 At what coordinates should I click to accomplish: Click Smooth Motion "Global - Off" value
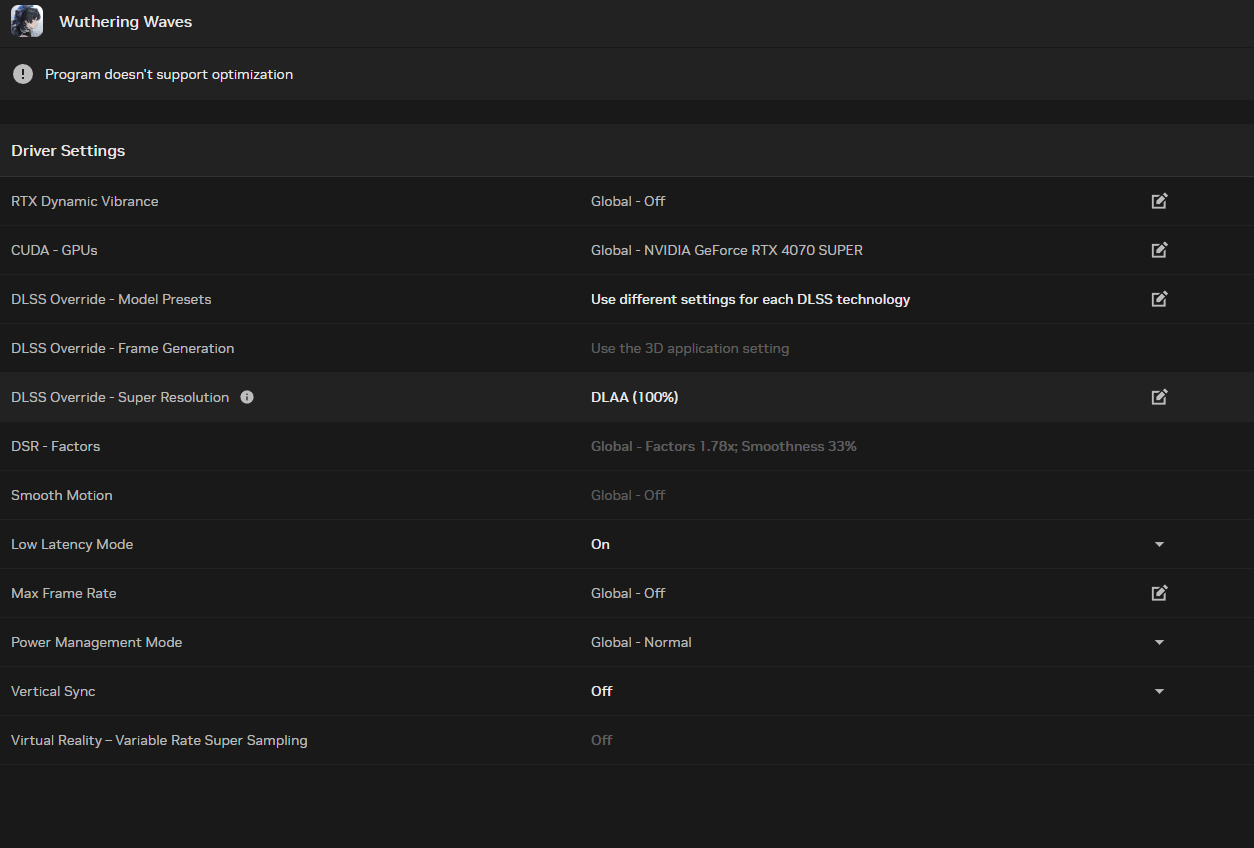[x=628, y=495]
